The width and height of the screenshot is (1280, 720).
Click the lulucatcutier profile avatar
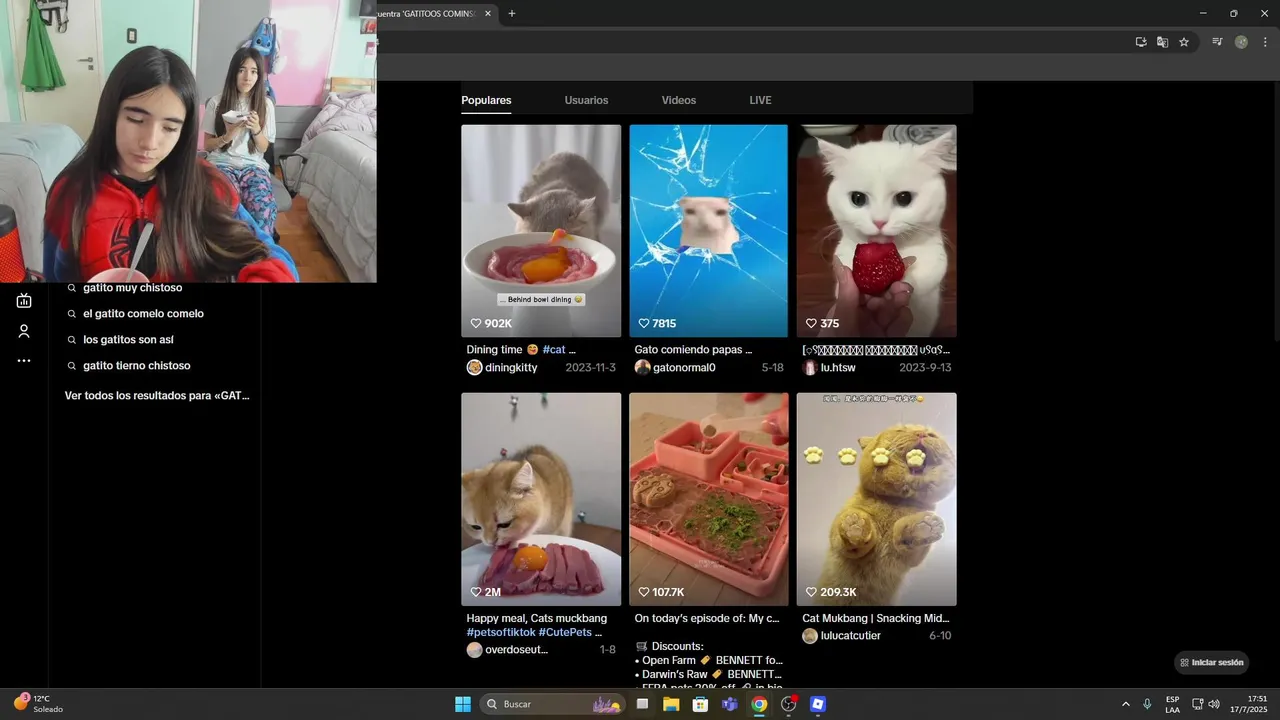pyautogui.click(x=810, y=636)
